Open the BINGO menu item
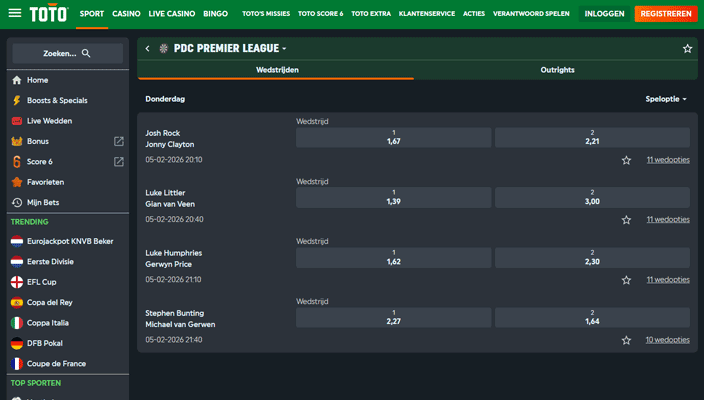 point(216,14)
